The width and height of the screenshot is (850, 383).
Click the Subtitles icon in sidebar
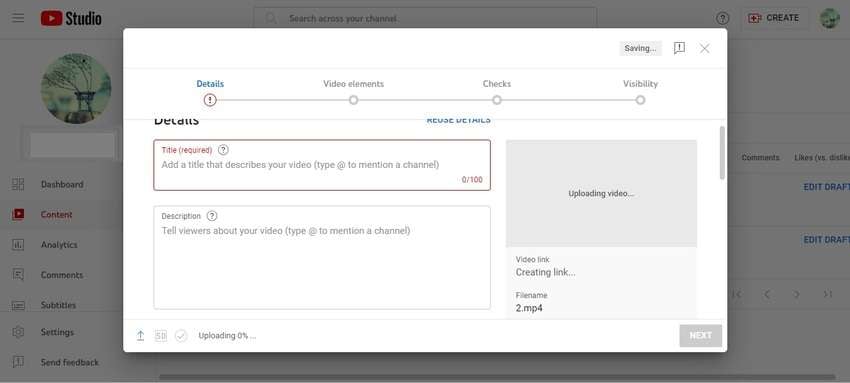(x=18, y=306)
